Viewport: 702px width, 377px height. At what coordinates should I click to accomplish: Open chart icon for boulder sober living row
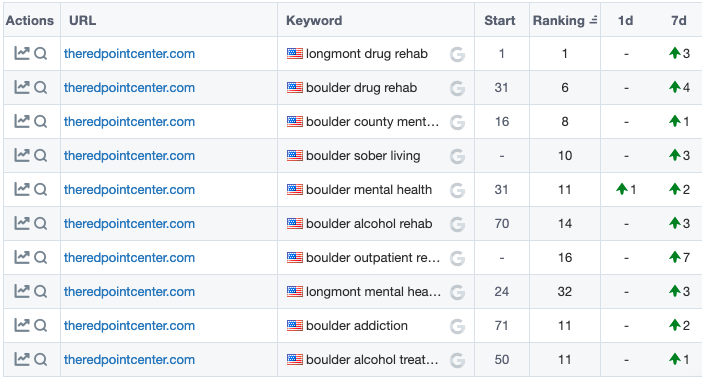pos(21,155)
